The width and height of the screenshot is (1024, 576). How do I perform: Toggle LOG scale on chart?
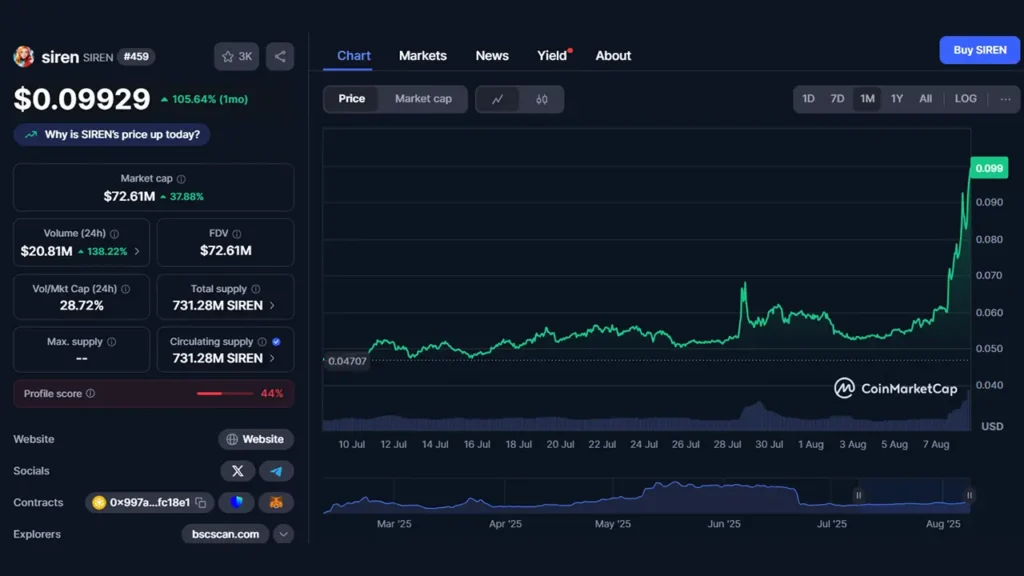(965, 99)
